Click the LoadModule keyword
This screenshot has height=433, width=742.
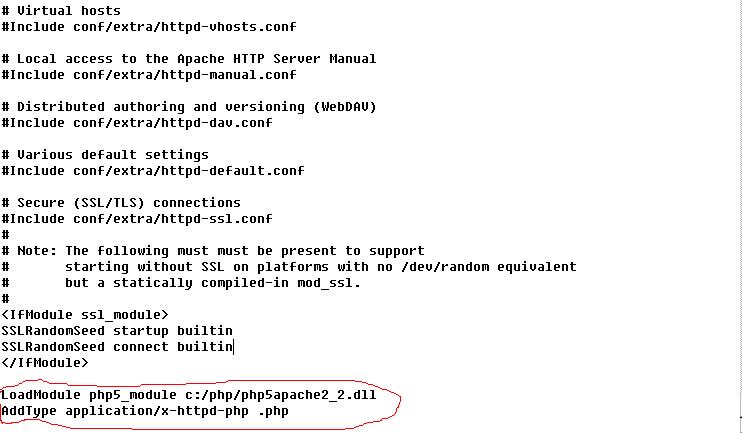tap(41, 395)
